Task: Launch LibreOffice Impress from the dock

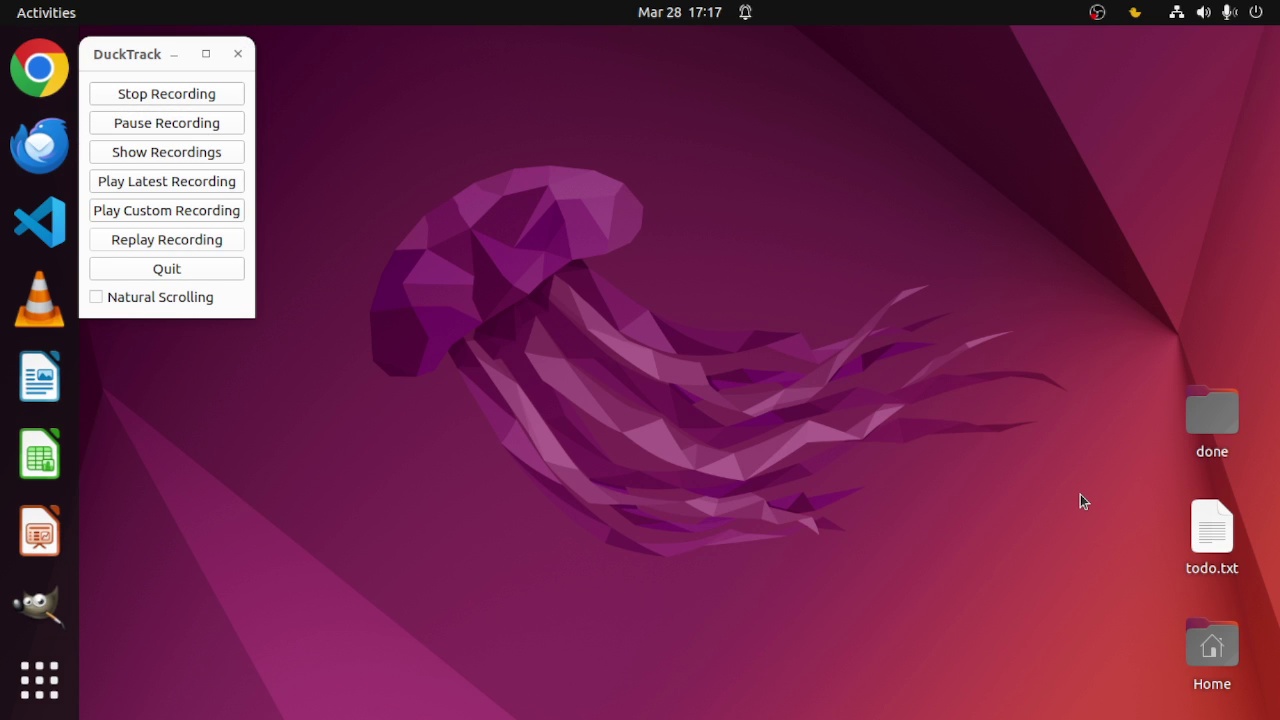Action: pos(40,530)
